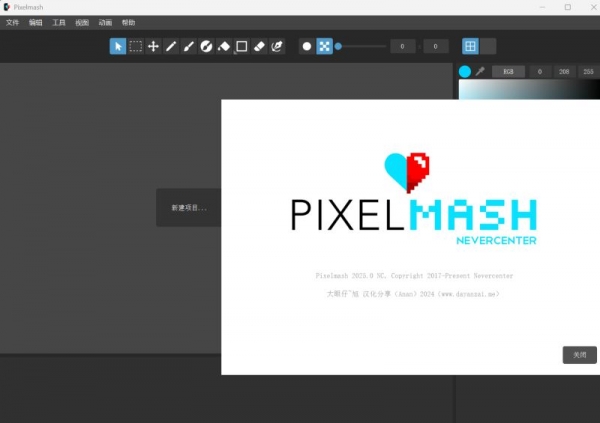Click the 新建项目... new project button
The height and width of the screenshot is (423, 600).
pyautogui.click(x=189, y=207)
